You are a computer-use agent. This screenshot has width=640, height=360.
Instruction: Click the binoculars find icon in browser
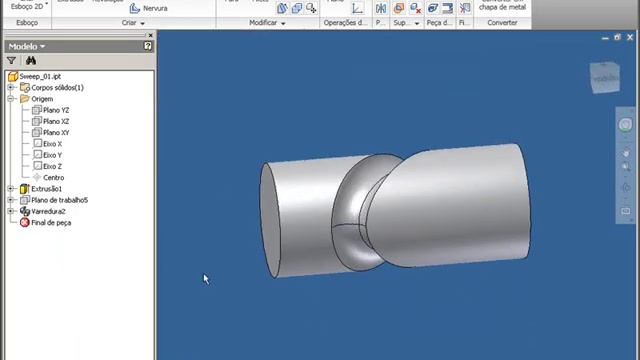(31, 61)
